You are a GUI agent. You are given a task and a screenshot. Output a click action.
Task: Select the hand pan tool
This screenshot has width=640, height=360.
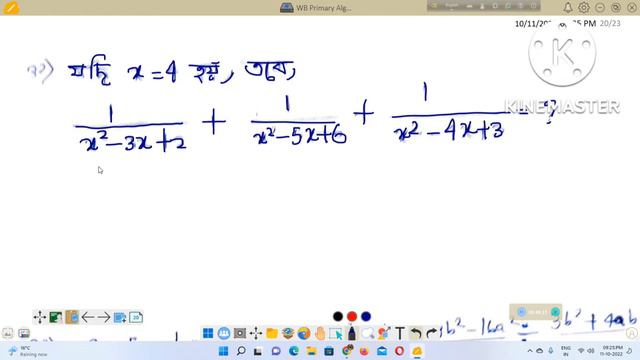pyautogui.click(x=320, y=333)
